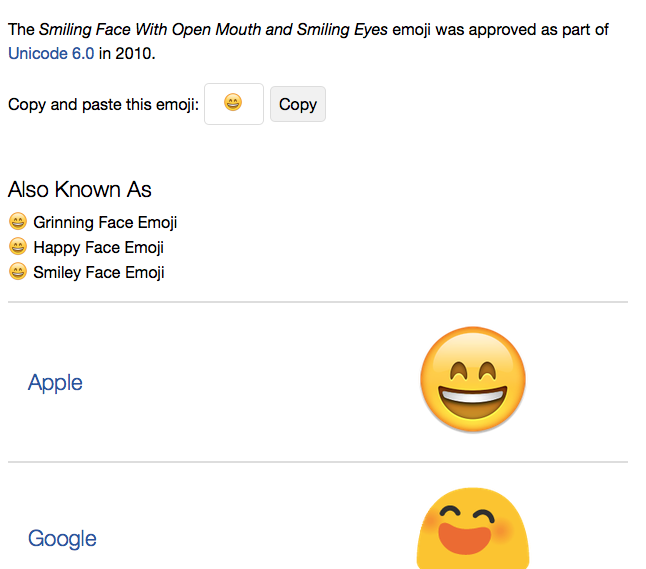
Task: Click the 'in 2010.' text after the Unicode link
Action: [127, 54]
